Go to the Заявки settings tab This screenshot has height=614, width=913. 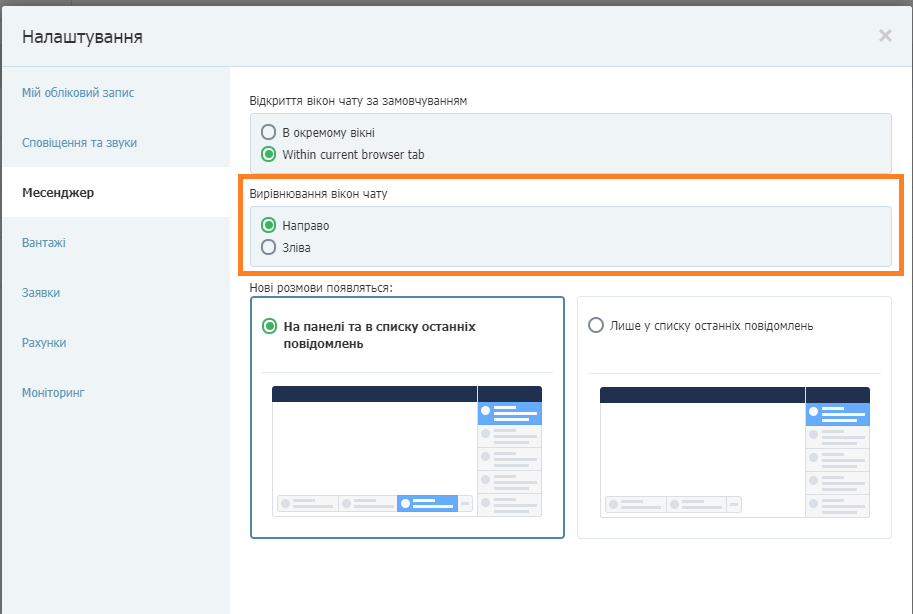[x=41, y=293]
